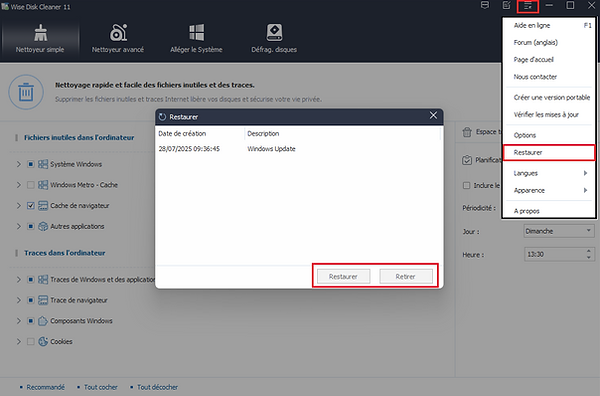This screenshot has height=396, width=600.
Task: Expand the Système Windows tree node
Action: coord(18,164)
